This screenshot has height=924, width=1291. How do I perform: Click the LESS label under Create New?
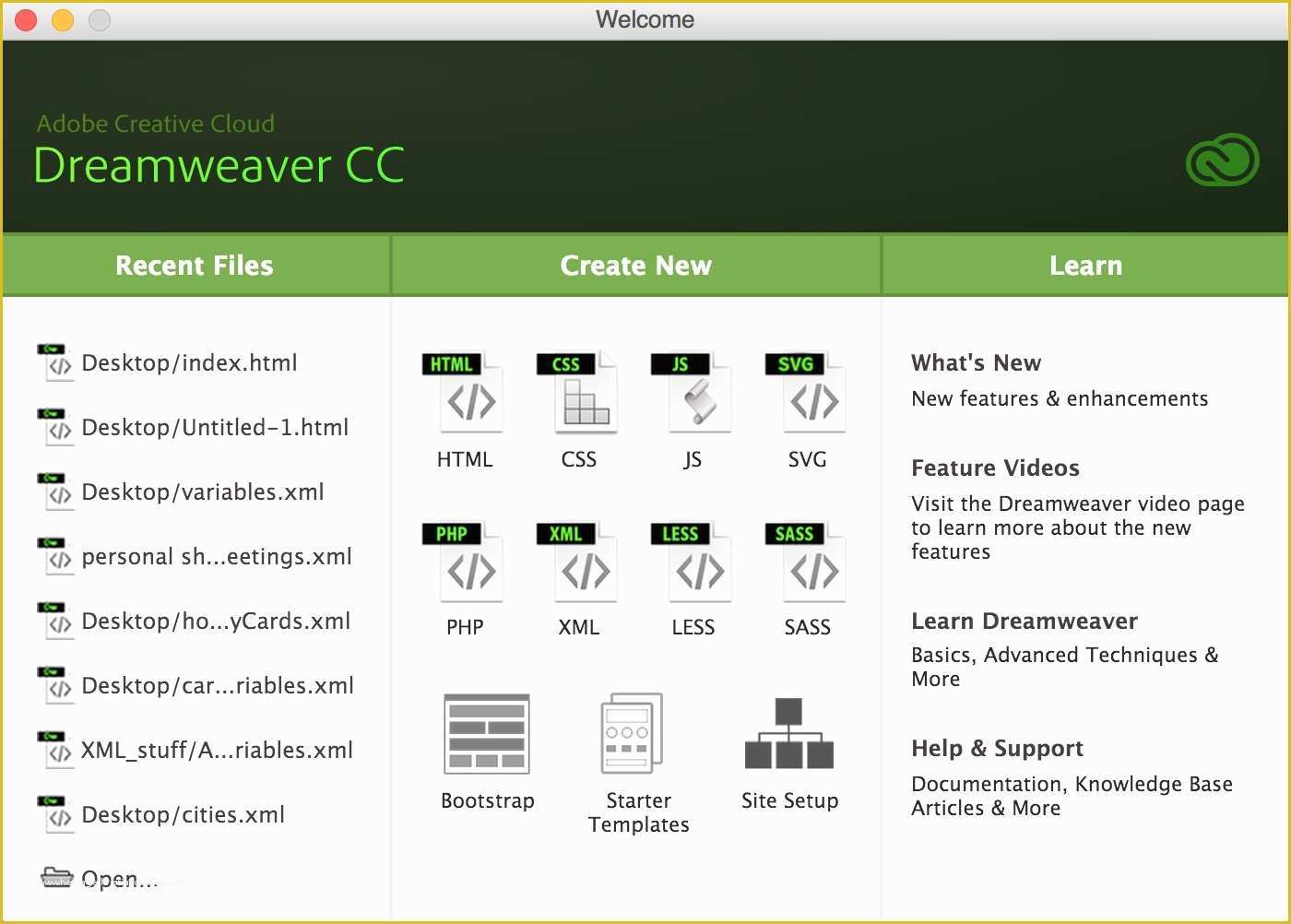pyautogui.click(x=693, y=627)
